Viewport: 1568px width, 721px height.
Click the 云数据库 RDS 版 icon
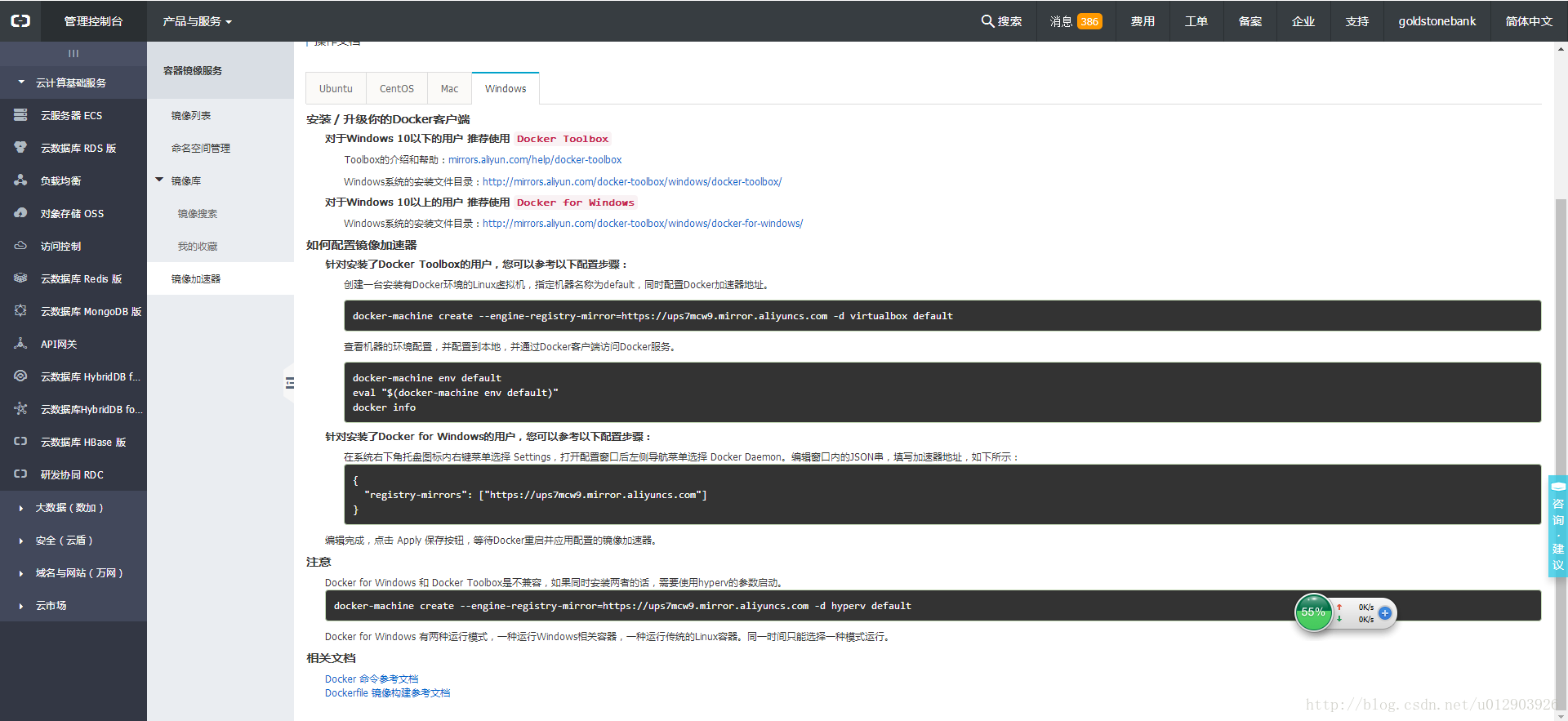(20, 148)
